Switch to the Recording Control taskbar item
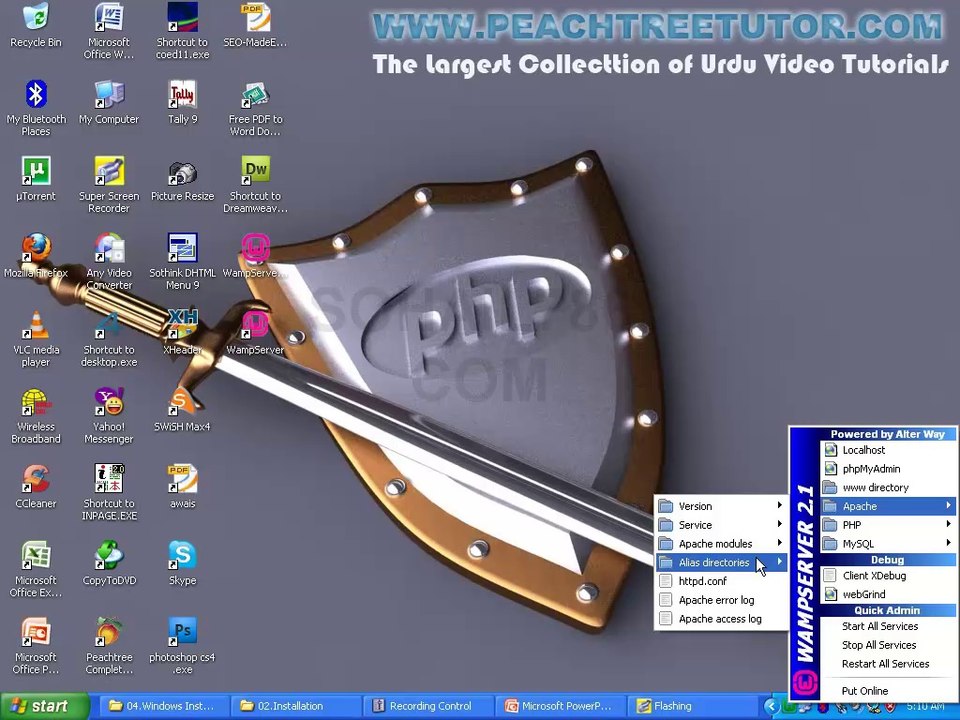The height and width of the screenshot is (720, 960). coord(427,707)
